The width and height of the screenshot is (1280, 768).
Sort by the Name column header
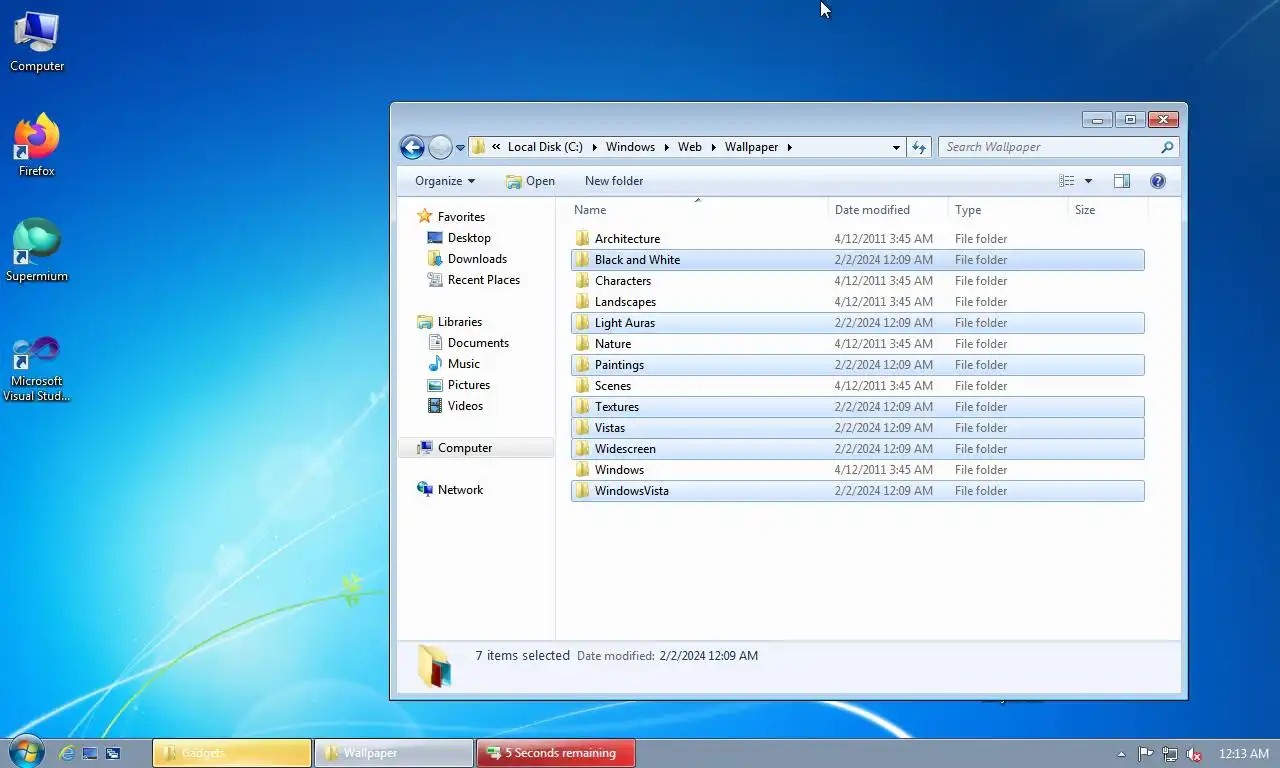[x=698, y=210]
